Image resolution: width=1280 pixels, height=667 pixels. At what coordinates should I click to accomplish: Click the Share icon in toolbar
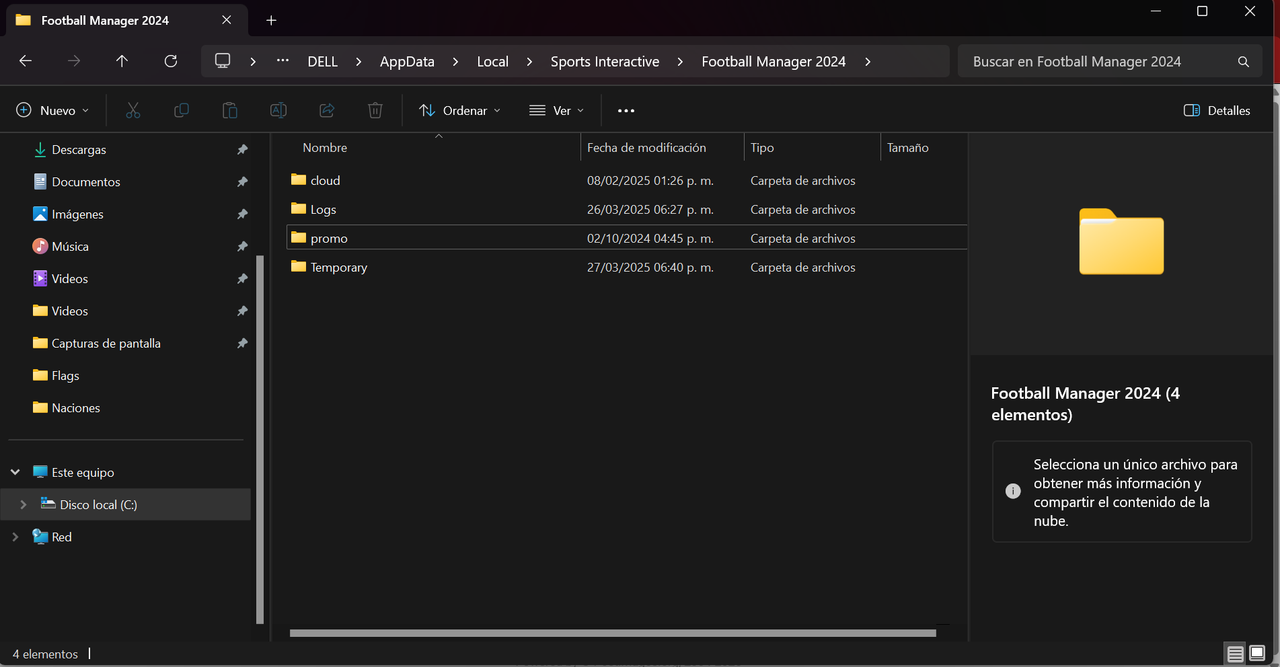point(327,111)
